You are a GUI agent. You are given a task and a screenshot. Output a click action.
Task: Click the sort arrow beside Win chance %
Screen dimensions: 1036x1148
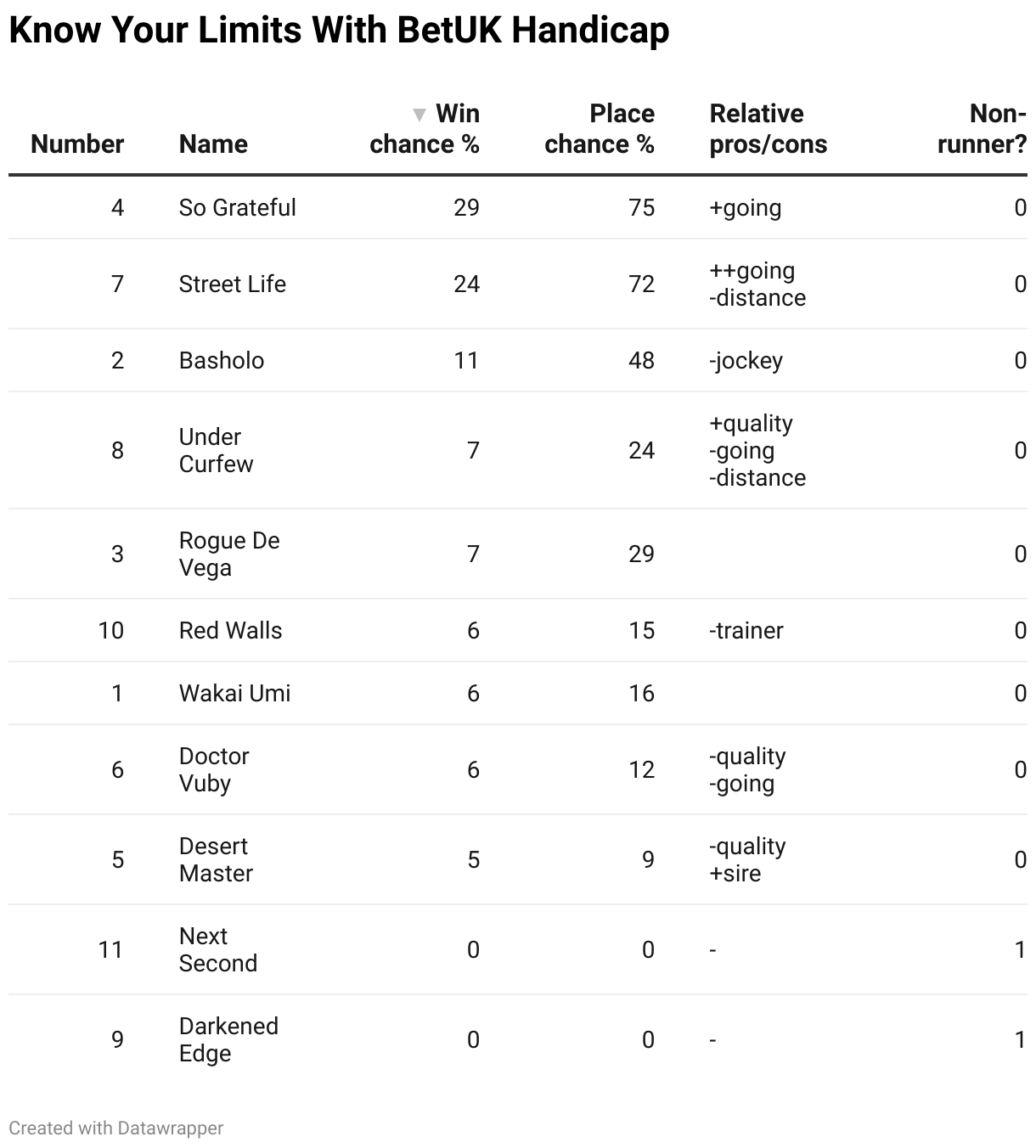(x=419, y=115)
